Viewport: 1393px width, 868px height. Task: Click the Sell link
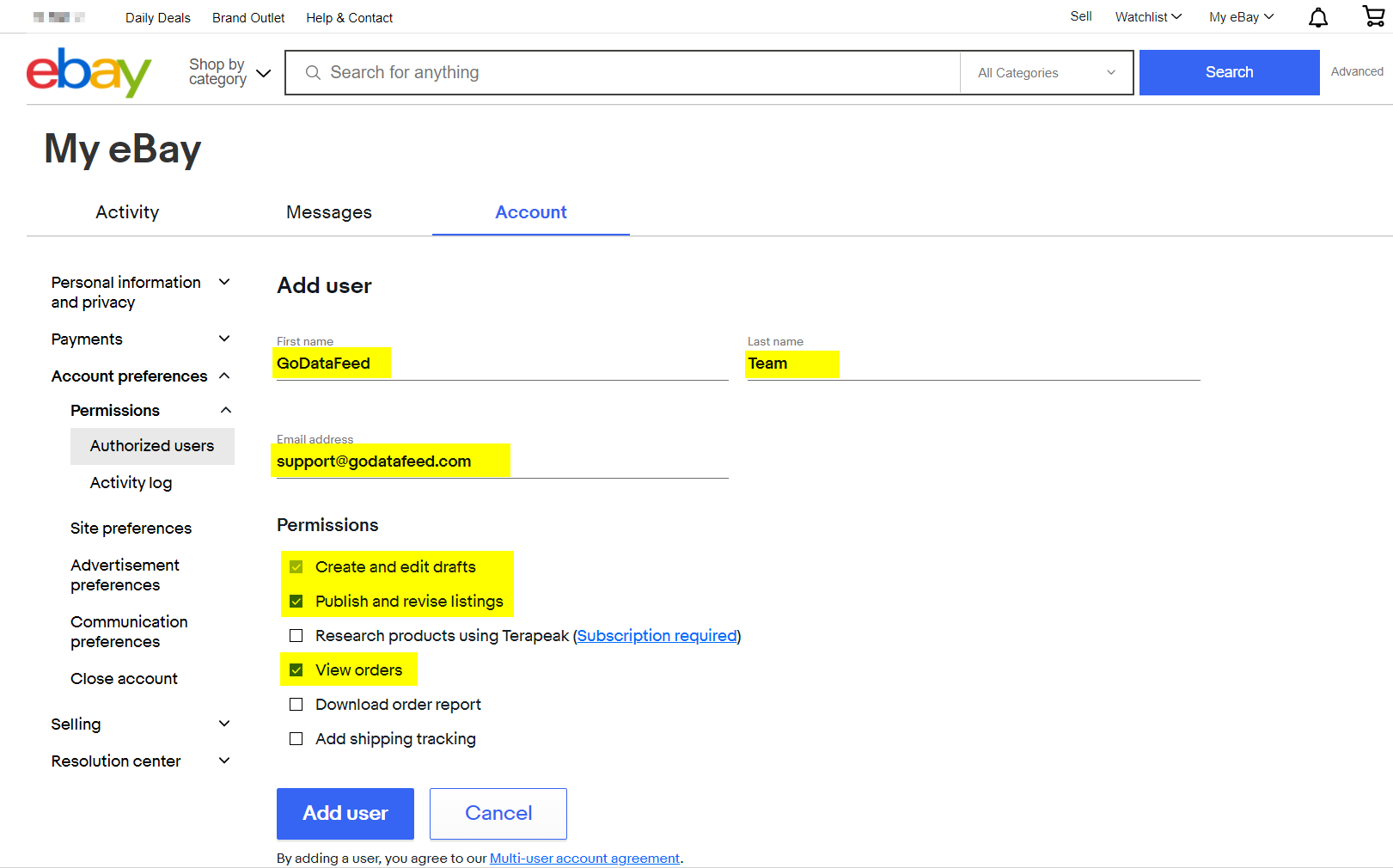click(1081, 16)
